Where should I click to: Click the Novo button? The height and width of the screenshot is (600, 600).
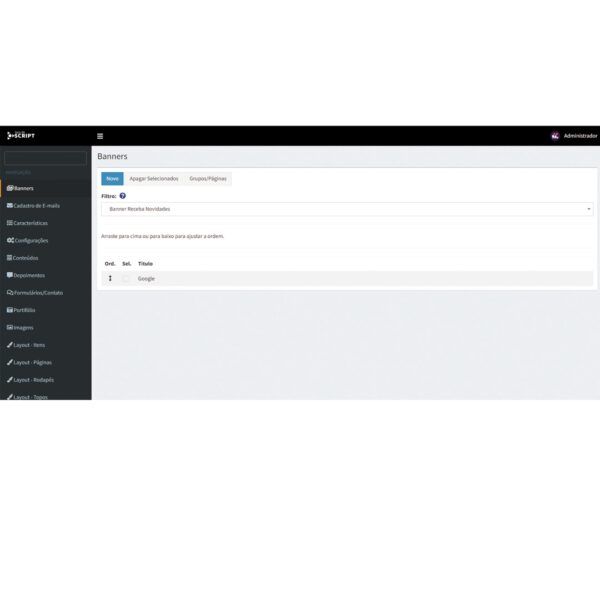112,179
